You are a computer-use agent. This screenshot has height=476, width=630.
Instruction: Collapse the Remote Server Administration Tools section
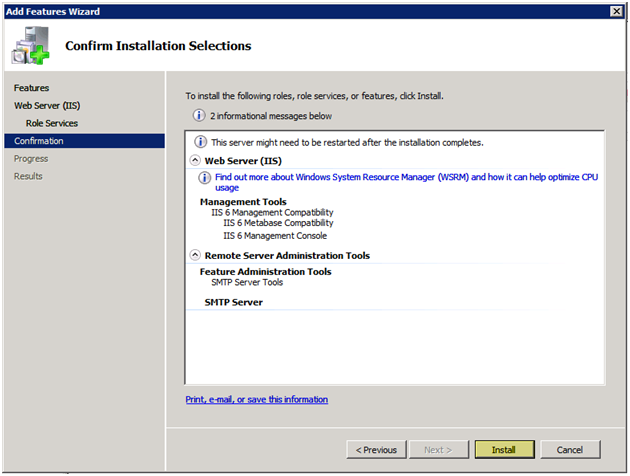point(195,255)
